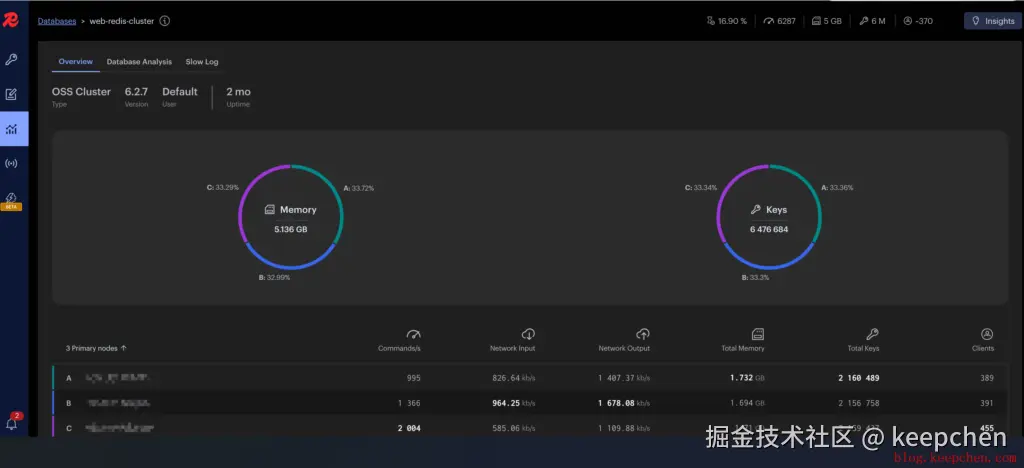Image resolution: width=1024 pixels, height=468 pixels.
Task: Click the 391 clients value in row B
Action: coord(987,403)
